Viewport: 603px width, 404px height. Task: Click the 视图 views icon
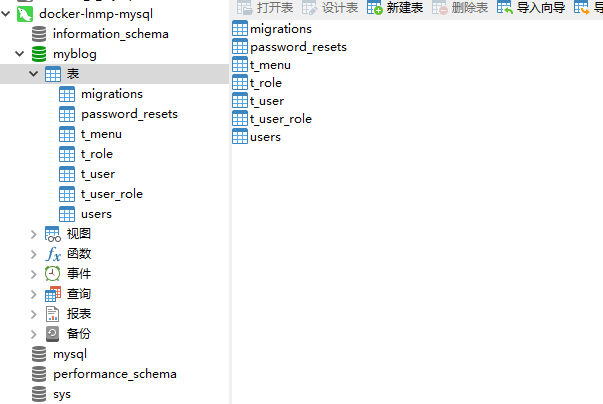pyautogui.click(x=53, y=234)
